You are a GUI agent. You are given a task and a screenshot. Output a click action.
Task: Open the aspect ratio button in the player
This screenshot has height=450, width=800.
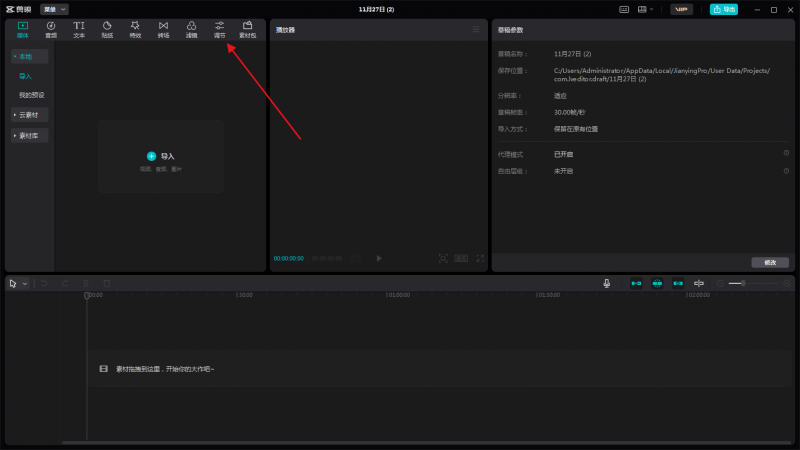coord(461,259)
